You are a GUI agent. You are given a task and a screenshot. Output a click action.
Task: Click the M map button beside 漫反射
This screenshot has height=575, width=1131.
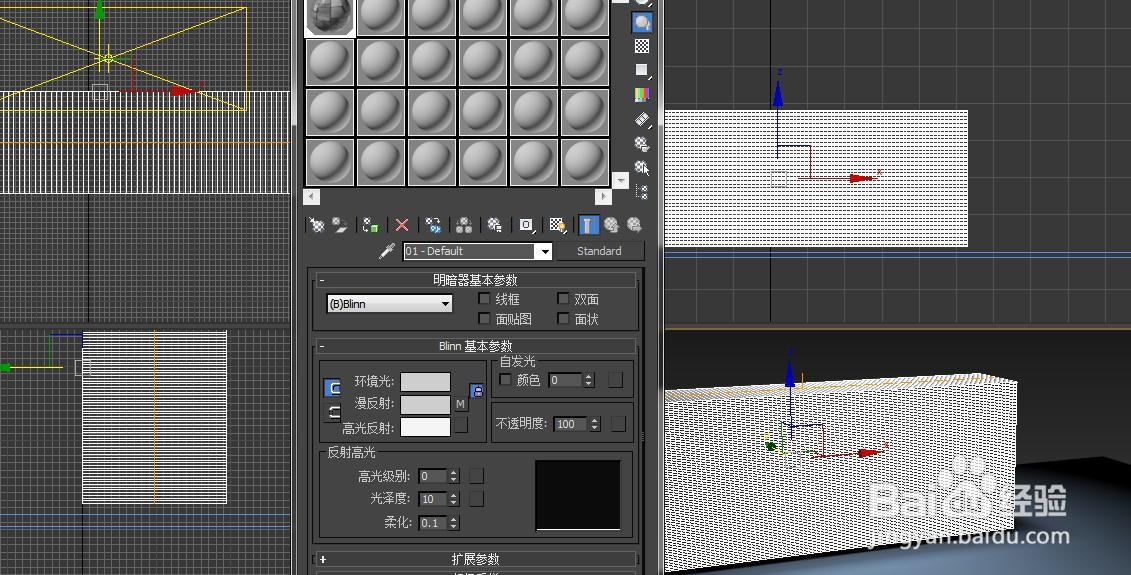coord(461,405)
